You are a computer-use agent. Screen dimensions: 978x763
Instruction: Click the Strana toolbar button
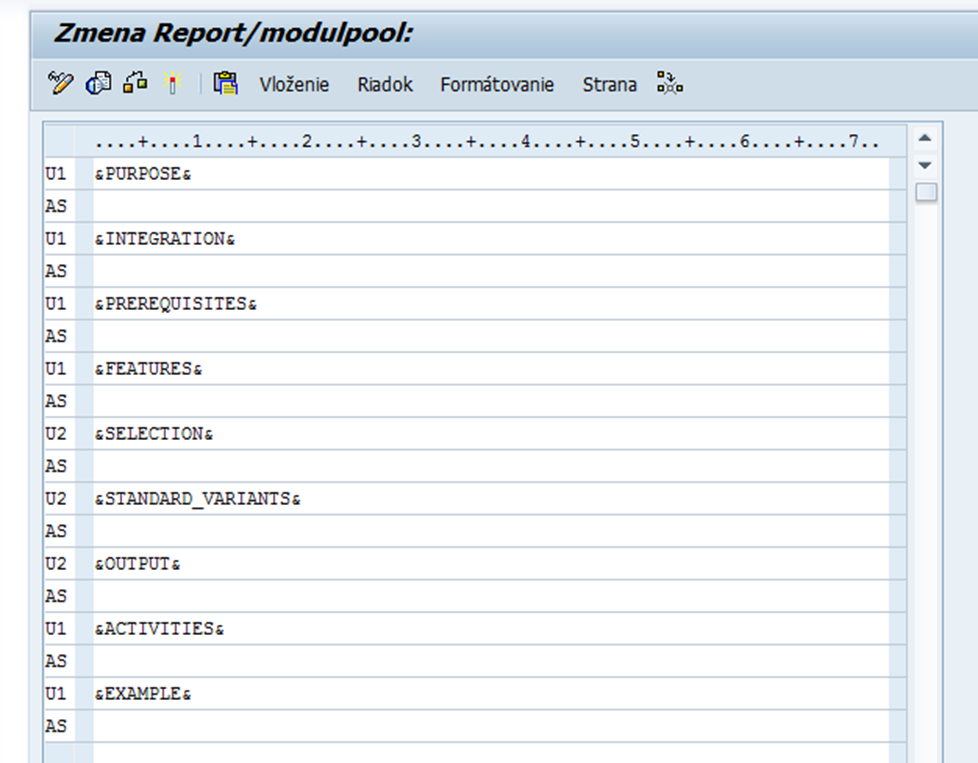click(x=609, y=85)
